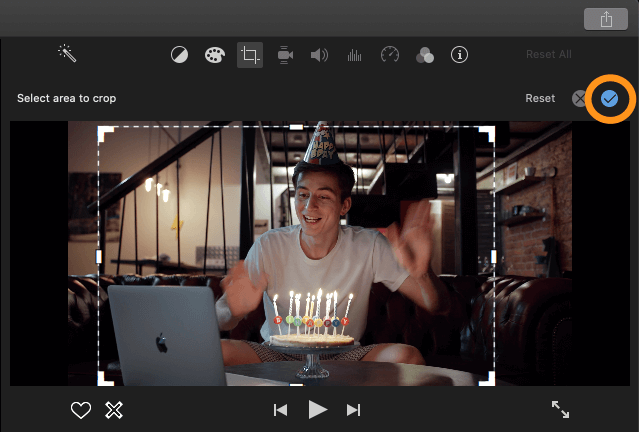Image resolution: width=639 pixels, height=432 pixels.
Task: Skip to the previous clip
Action: pos(281,409)
